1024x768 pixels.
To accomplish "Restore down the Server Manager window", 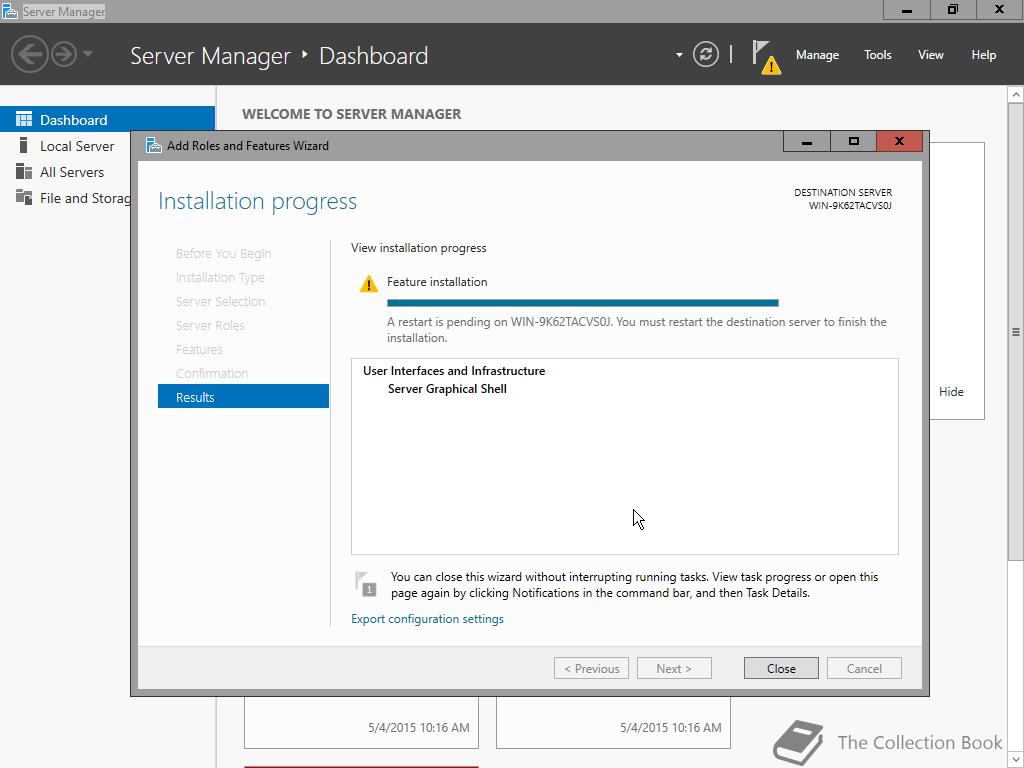I will click(953, 10).
